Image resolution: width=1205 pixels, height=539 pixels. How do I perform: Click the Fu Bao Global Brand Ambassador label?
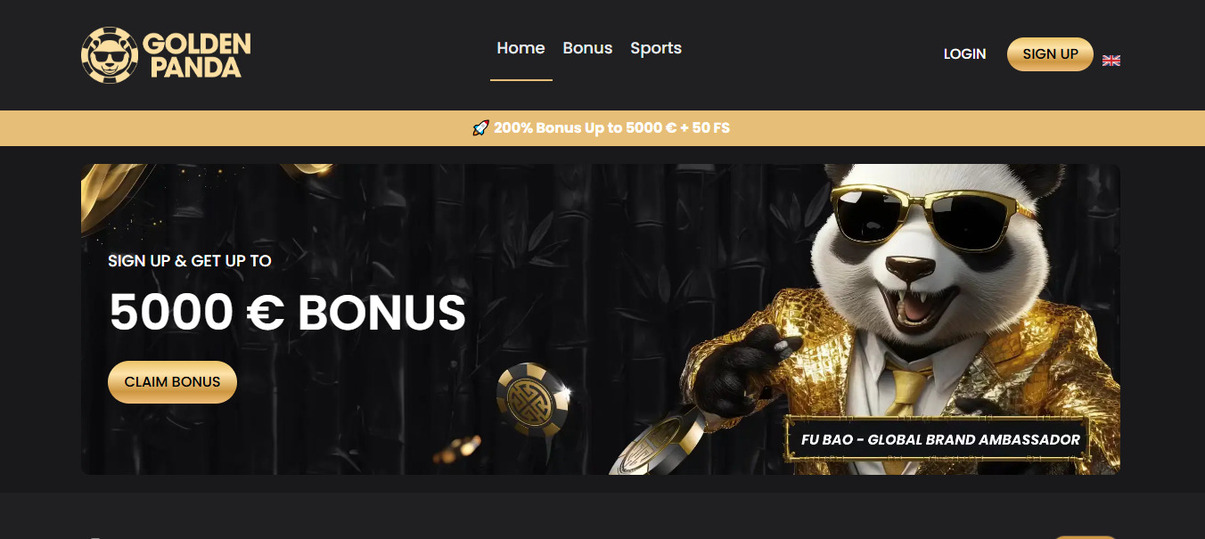[x=940, y=439]
